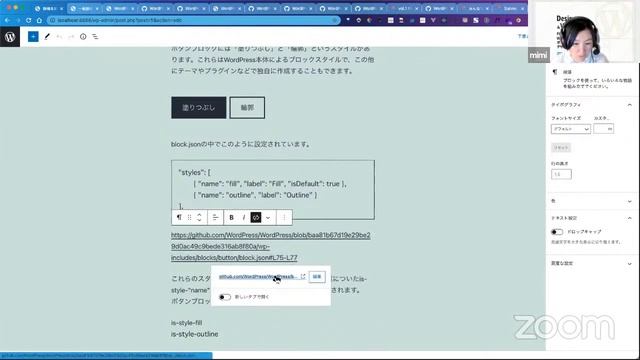Click the custom font size input field
Viewport: 640px width, 360px height.
[x=603, y=129]
